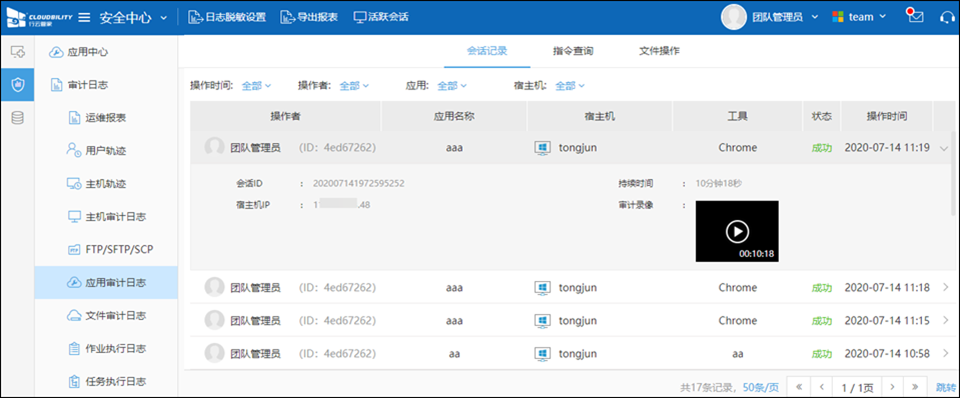Click the hamburger menu icon beside 安全中心
The image size is (960, 398).
(x=84, y=17)
